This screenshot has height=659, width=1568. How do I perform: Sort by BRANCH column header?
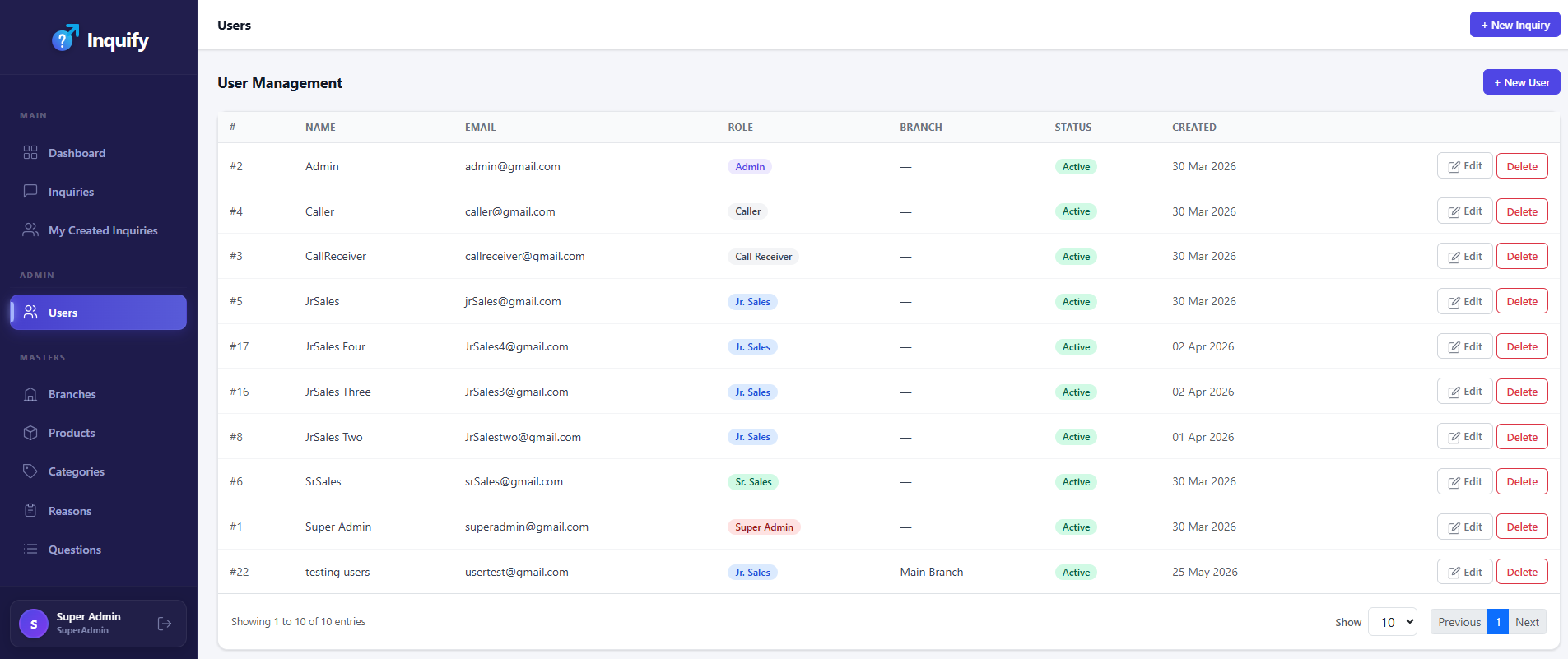pyautogui.click(x=920, y=127)
